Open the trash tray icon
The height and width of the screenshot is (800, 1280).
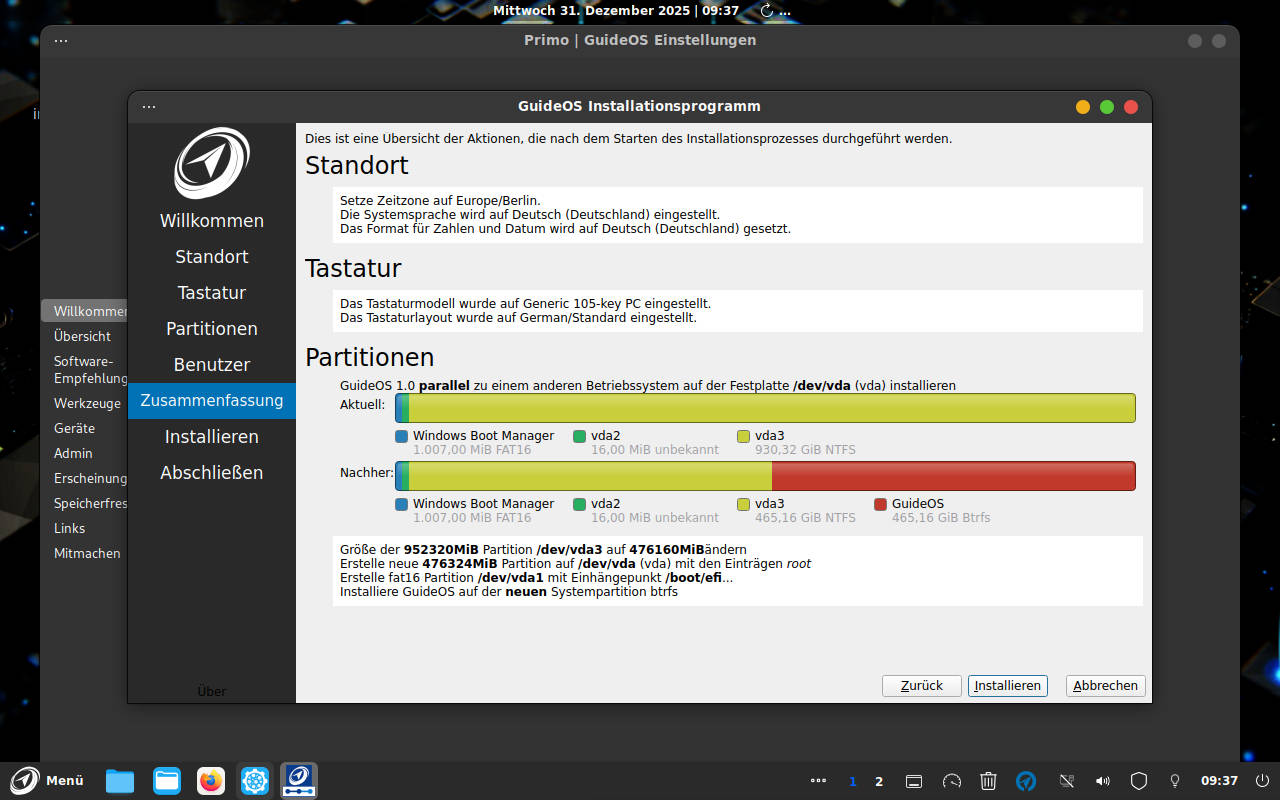(x=988, y=781)
